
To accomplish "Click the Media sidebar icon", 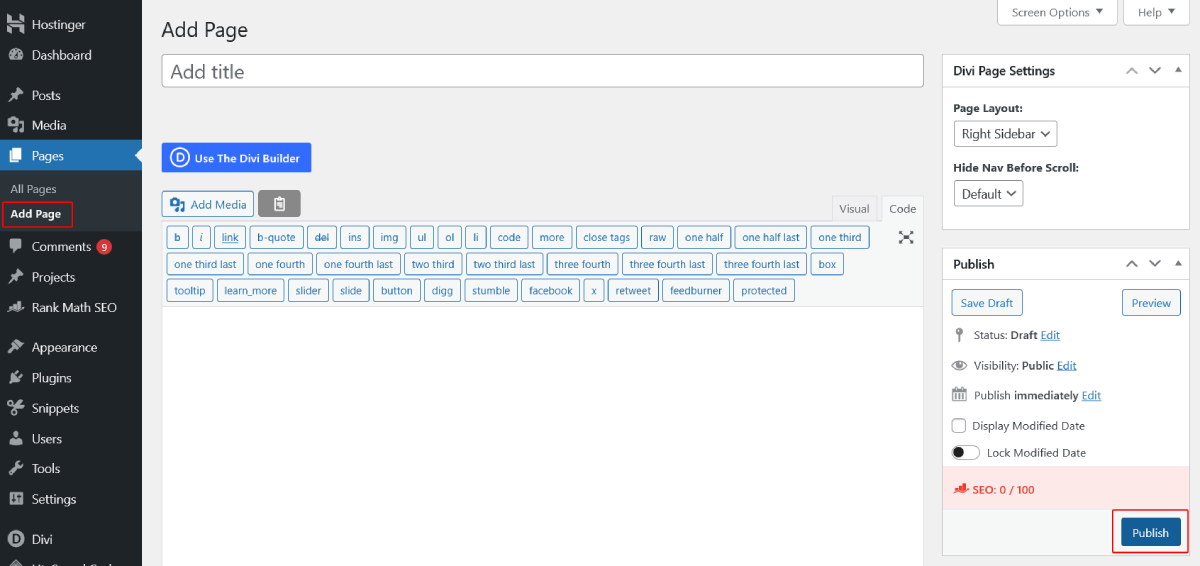I will pyautogui.click(x=16, y=125).
